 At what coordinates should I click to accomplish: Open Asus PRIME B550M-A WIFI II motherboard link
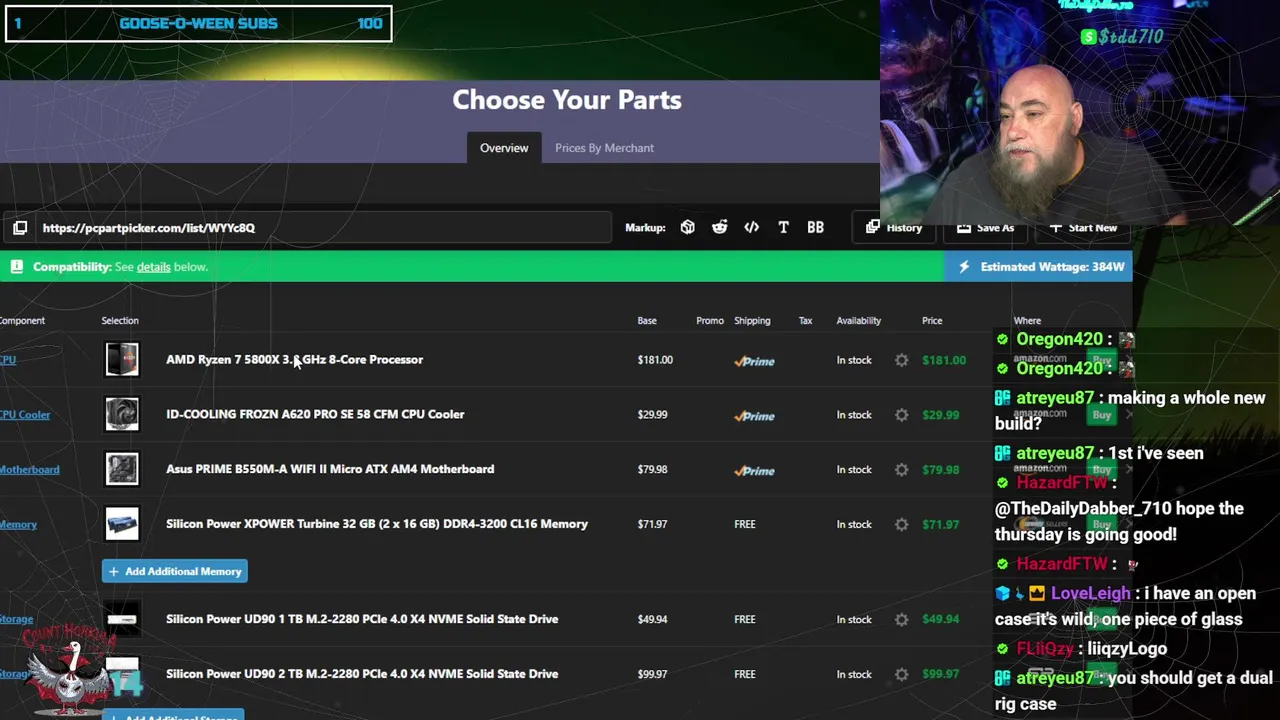[330, 469]
